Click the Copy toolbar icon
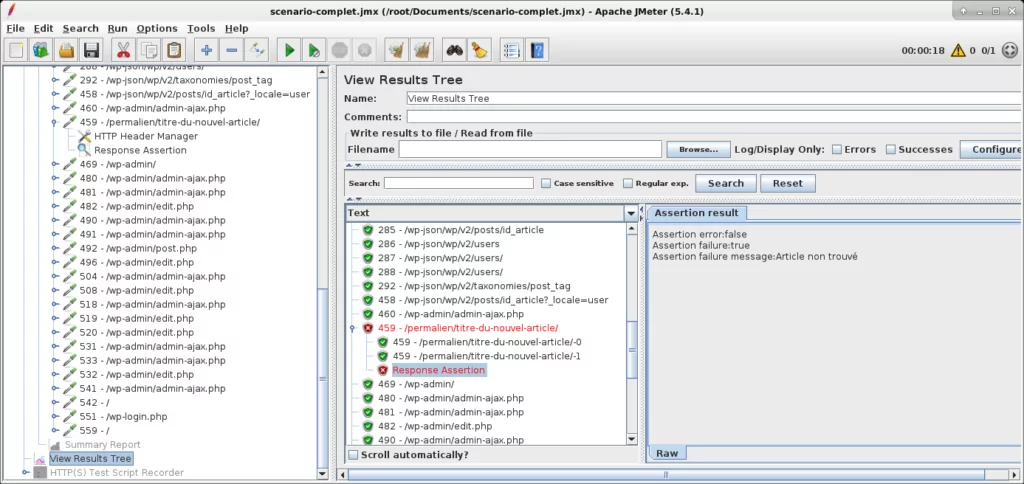The image size is (1024, 484). (x=150, y=50)
